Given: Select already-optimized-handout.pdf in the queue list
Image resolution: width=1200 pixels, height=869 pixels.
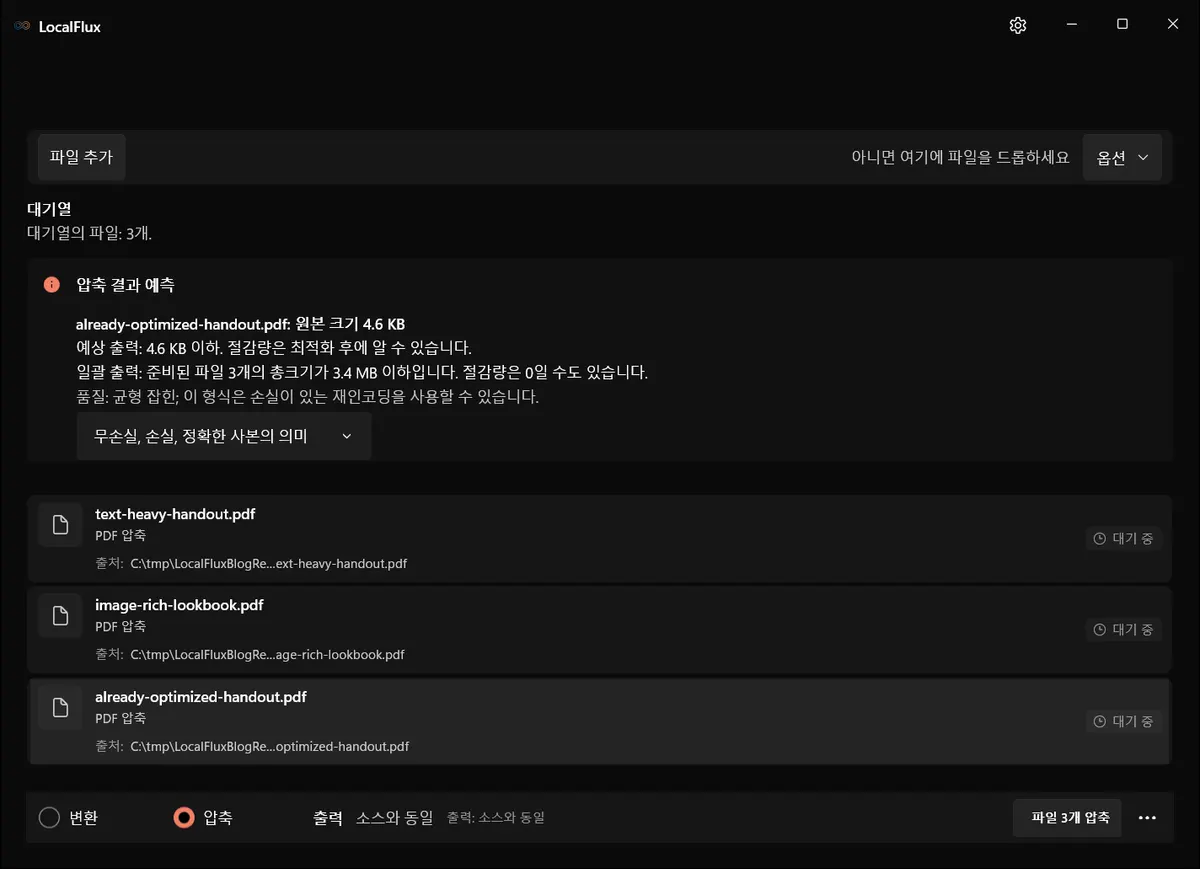Looking at the screenshot, I should coord(600,720).
